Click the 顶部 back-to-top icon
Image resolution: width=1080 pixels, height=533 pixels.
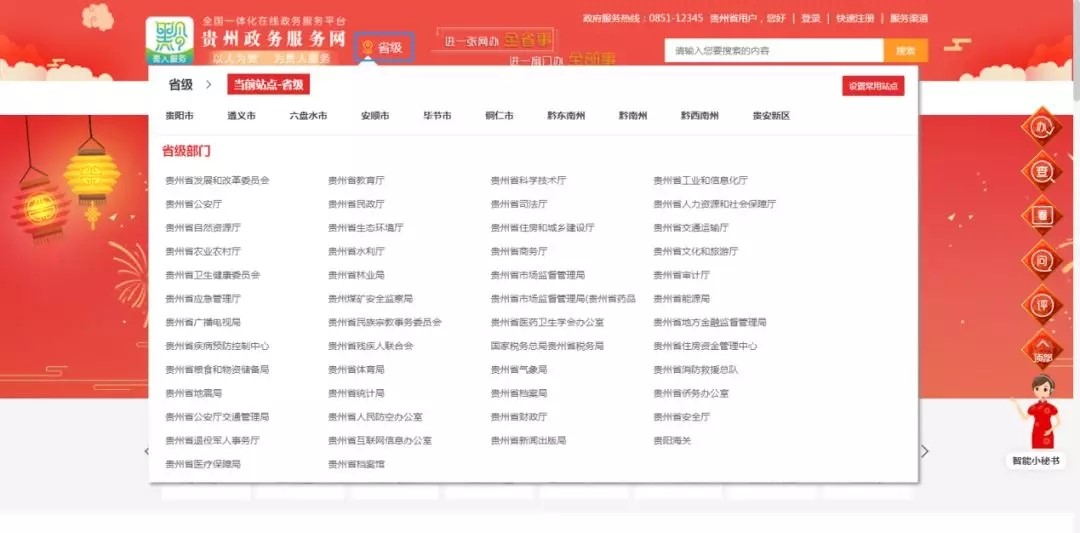[1043, 349]
